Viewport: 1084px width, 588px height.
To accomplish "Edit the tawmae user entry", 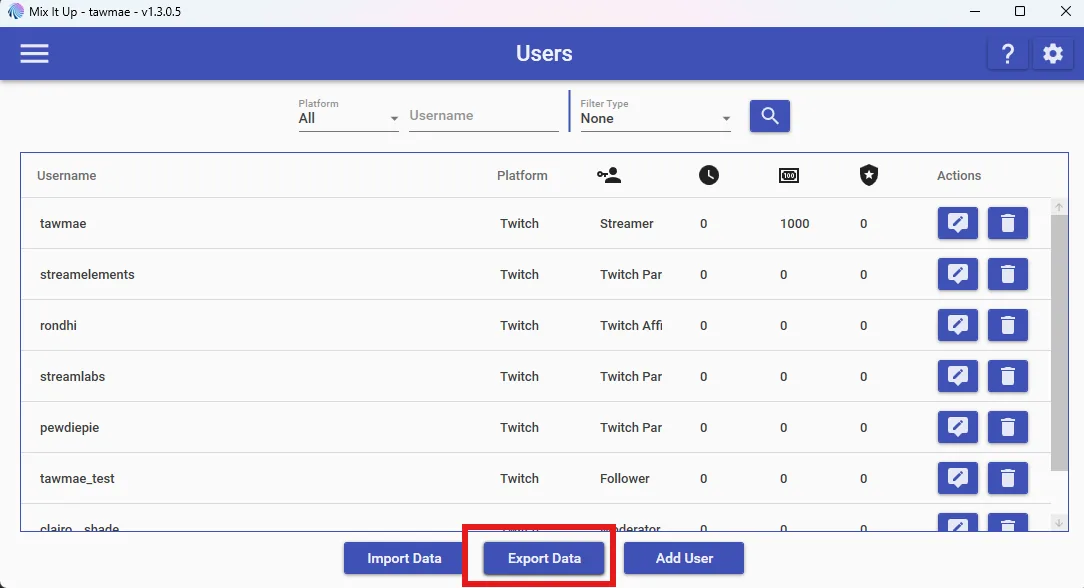I will coord(957,223).
